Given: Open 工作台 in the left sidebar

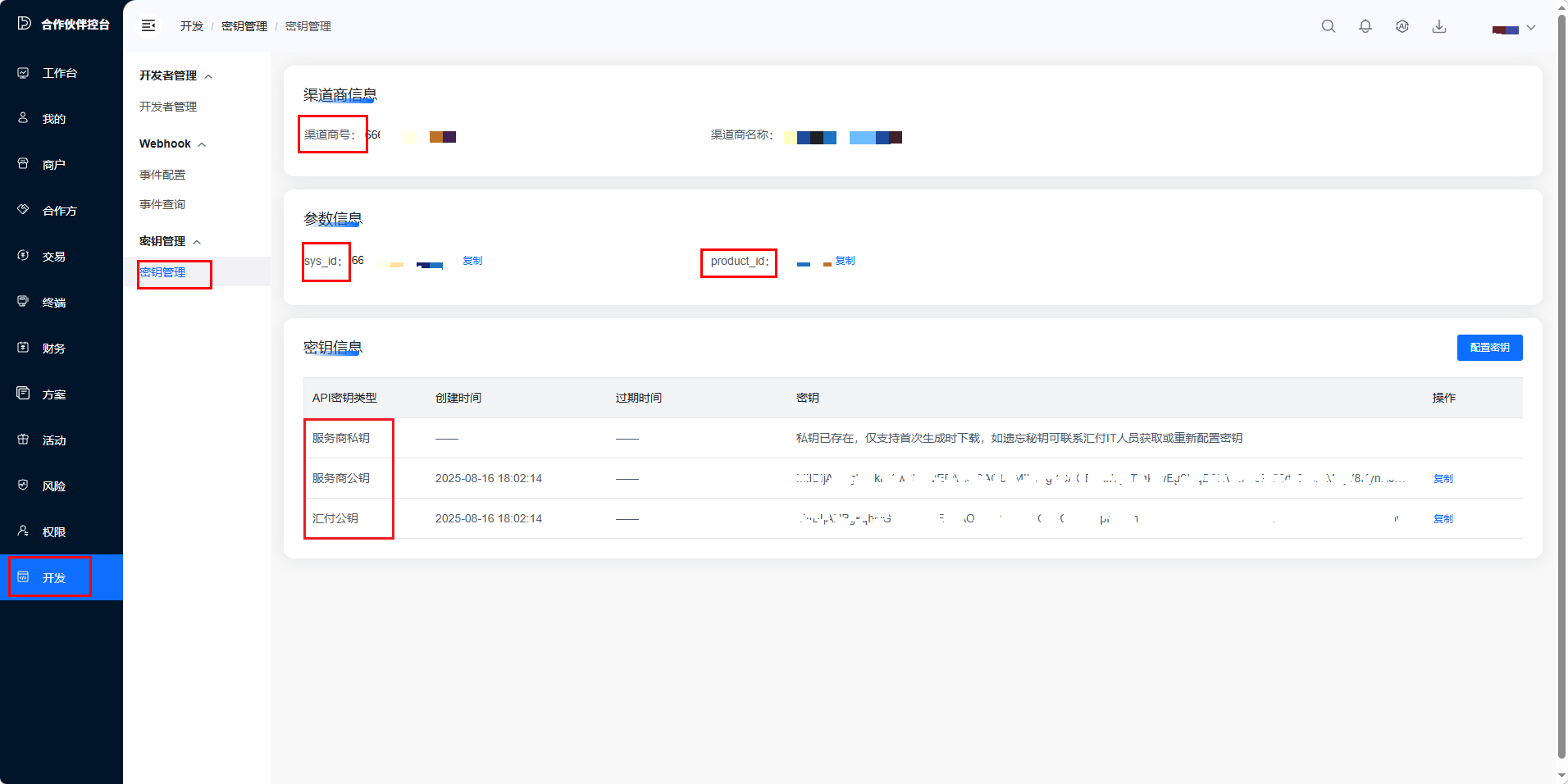Looking at the screenshot, I should 59,73.
